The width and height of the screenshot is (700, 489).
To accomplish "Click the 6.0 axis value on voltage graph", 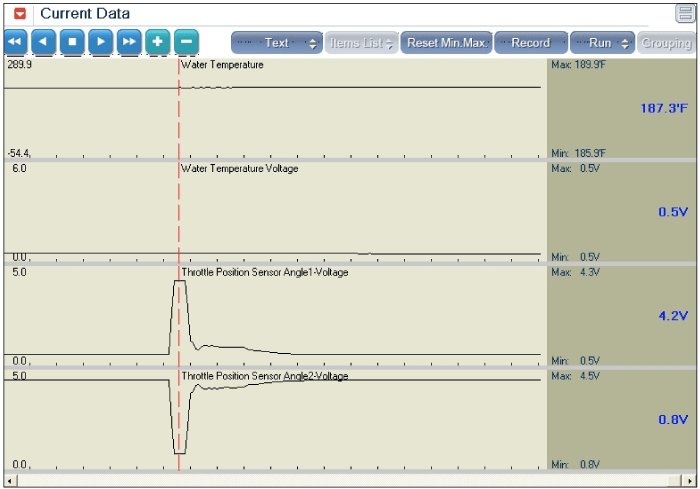I will coord(19,168).
